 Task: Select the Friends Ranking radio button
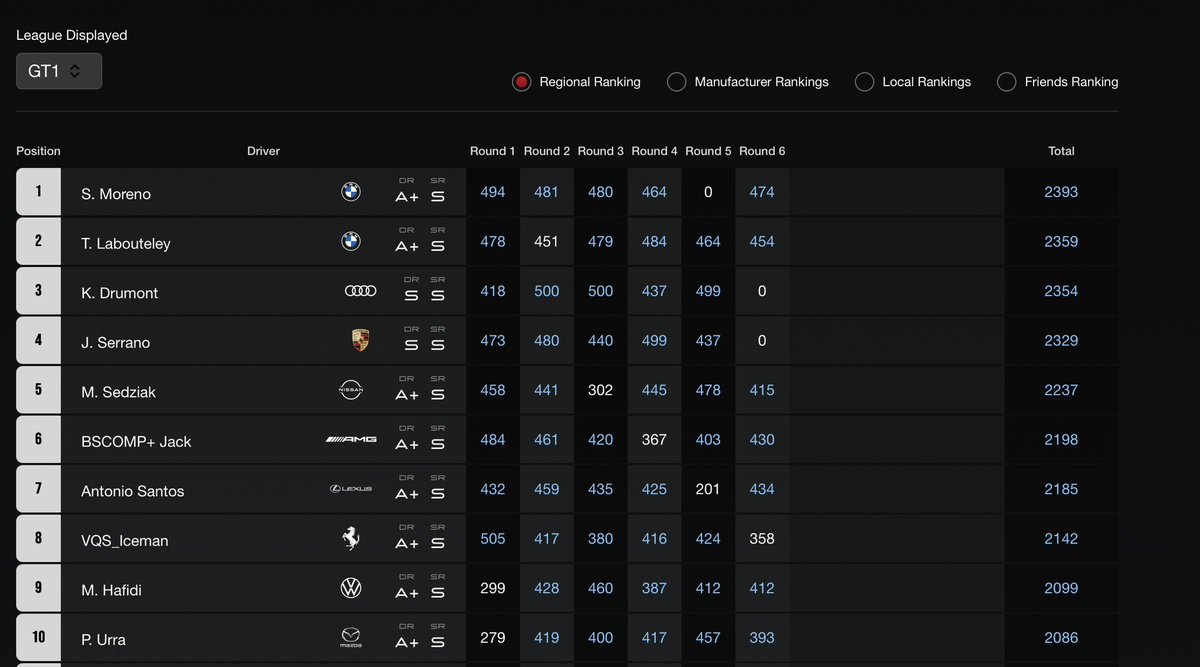tap(1006, 82)
